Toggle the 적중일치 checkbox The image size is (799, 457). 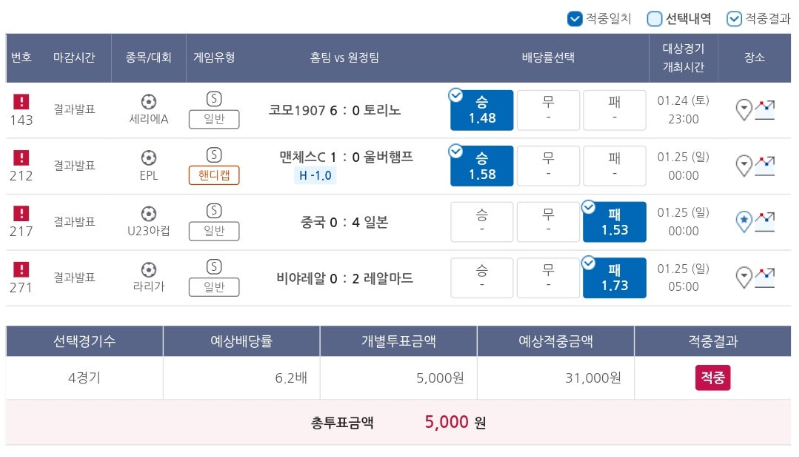coord(575,19)
